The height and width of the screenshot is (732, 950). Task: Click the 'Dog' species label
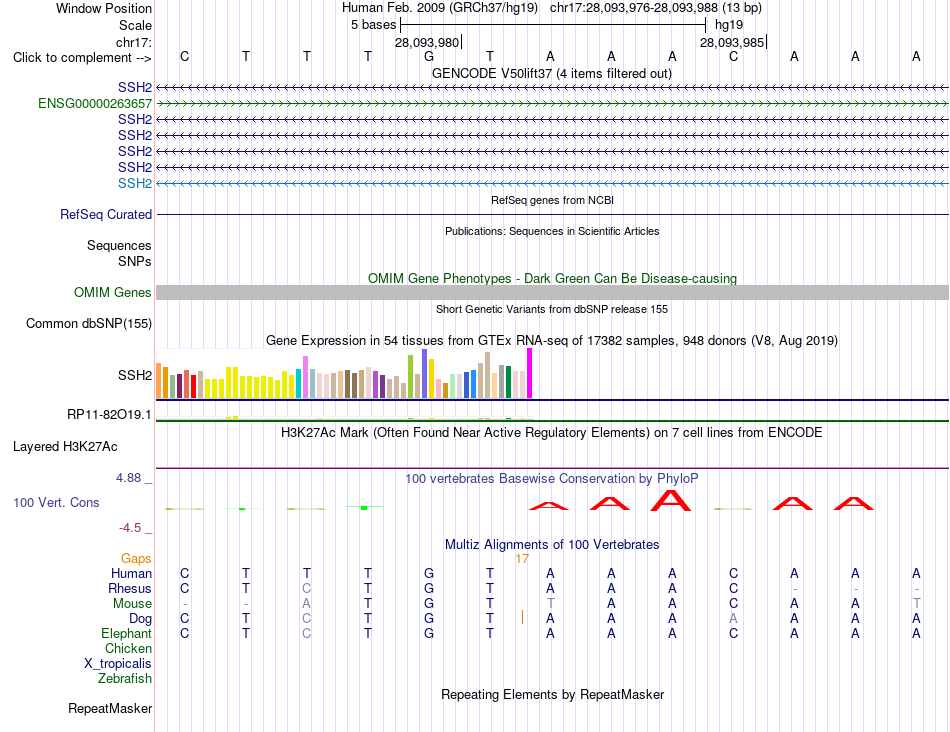[x=141, y=619]
